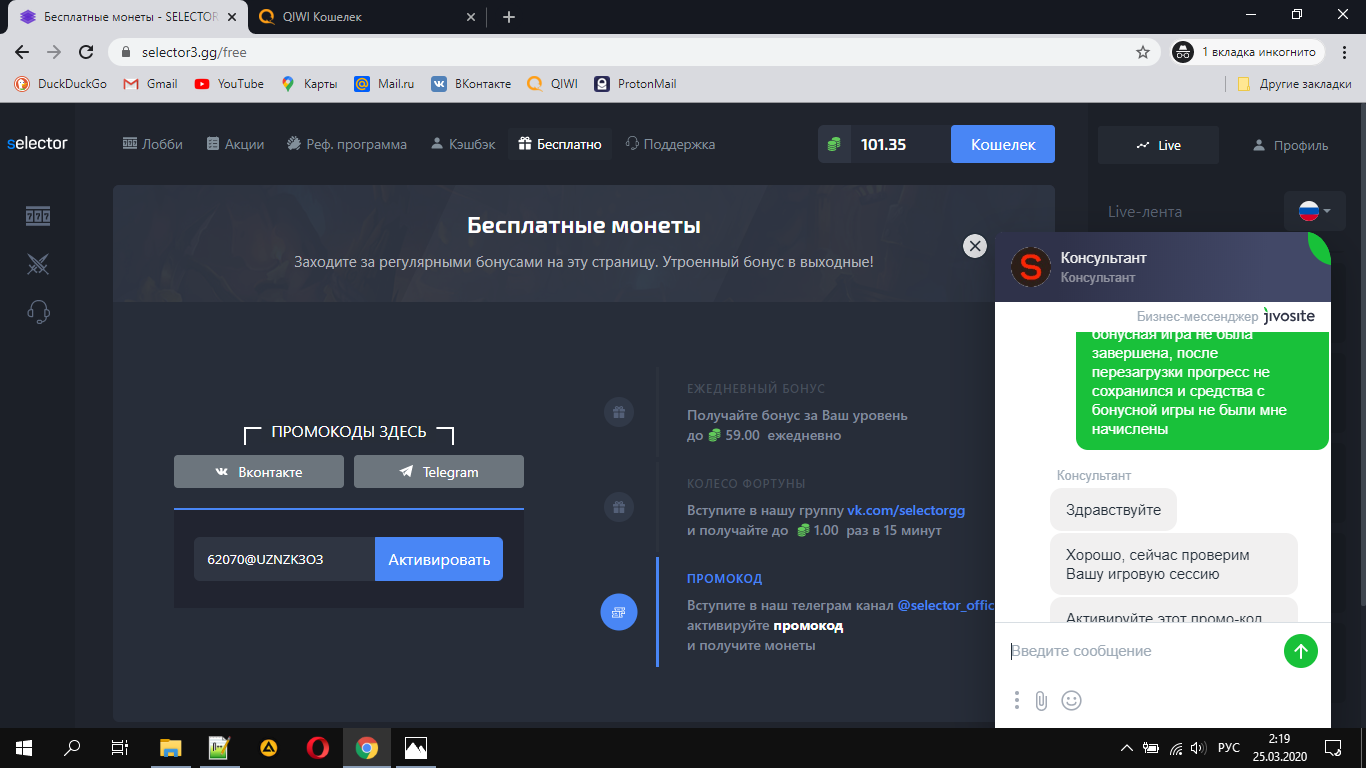Click the selector logo

coord(37,143)
